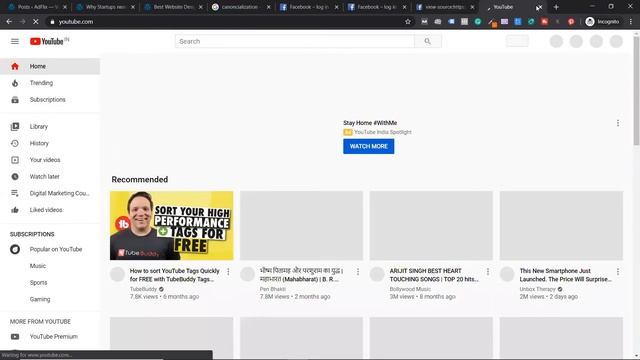Click the address bar URL youtube.com
The width and height of the screenshot is (640, 360).
point(76,22)
